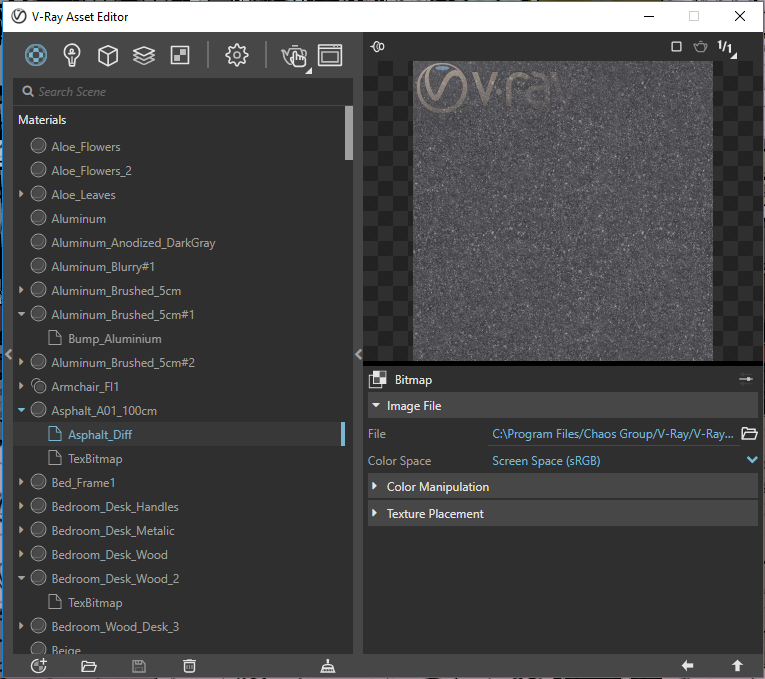
Task: Open the Geometry category tab
Action: [108, 55]
